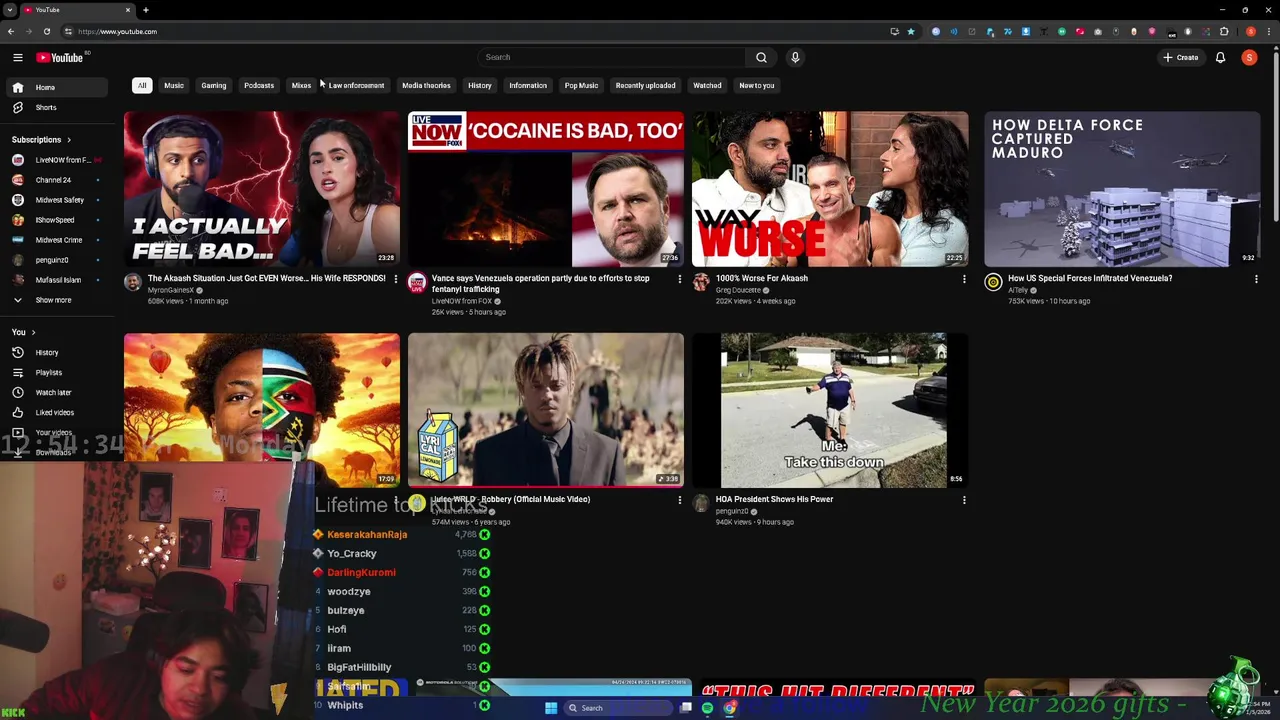The height and width of the screenshot is (720, 1280).
Task: Expand the Subscriptions section header
Action: [41, 139]
